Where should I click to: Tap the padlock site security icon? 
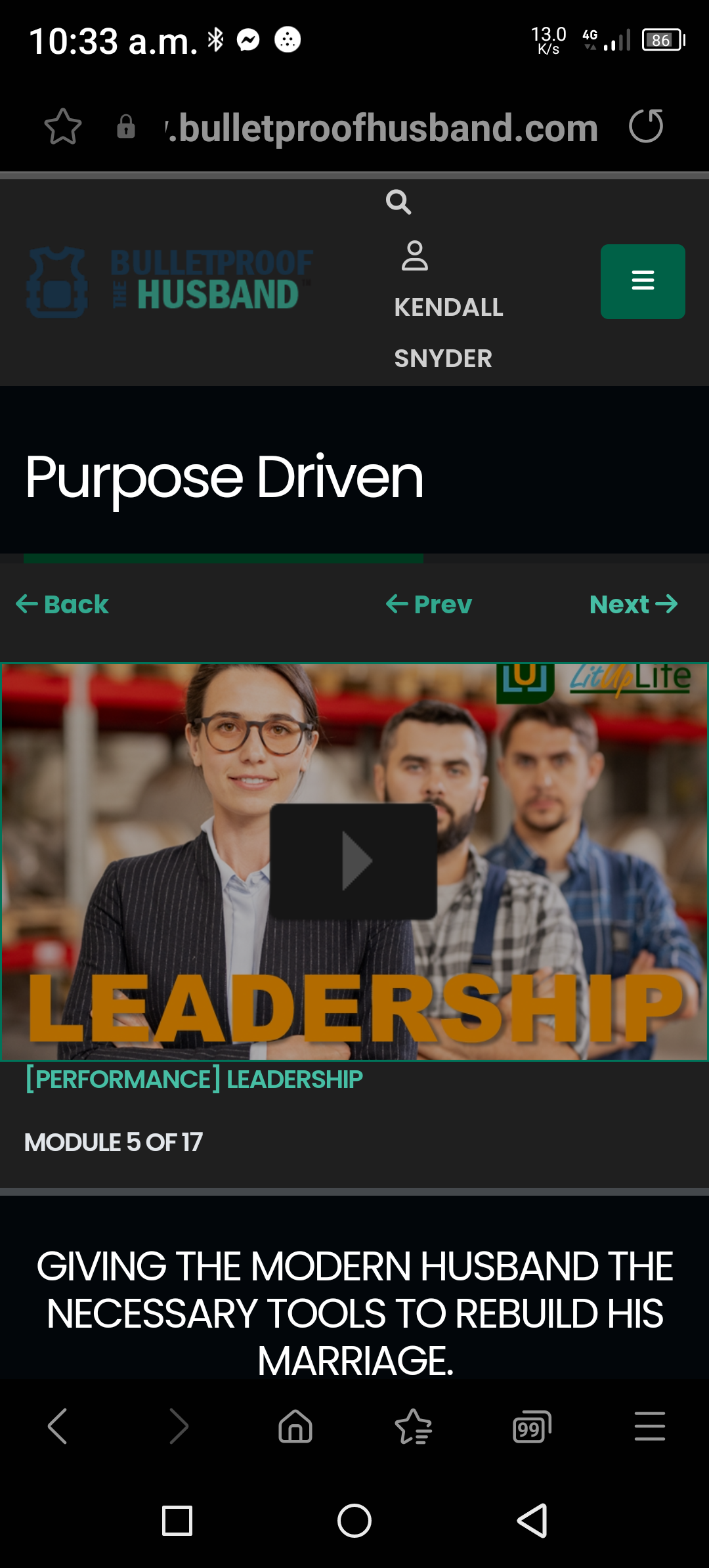tap(126, 127)
